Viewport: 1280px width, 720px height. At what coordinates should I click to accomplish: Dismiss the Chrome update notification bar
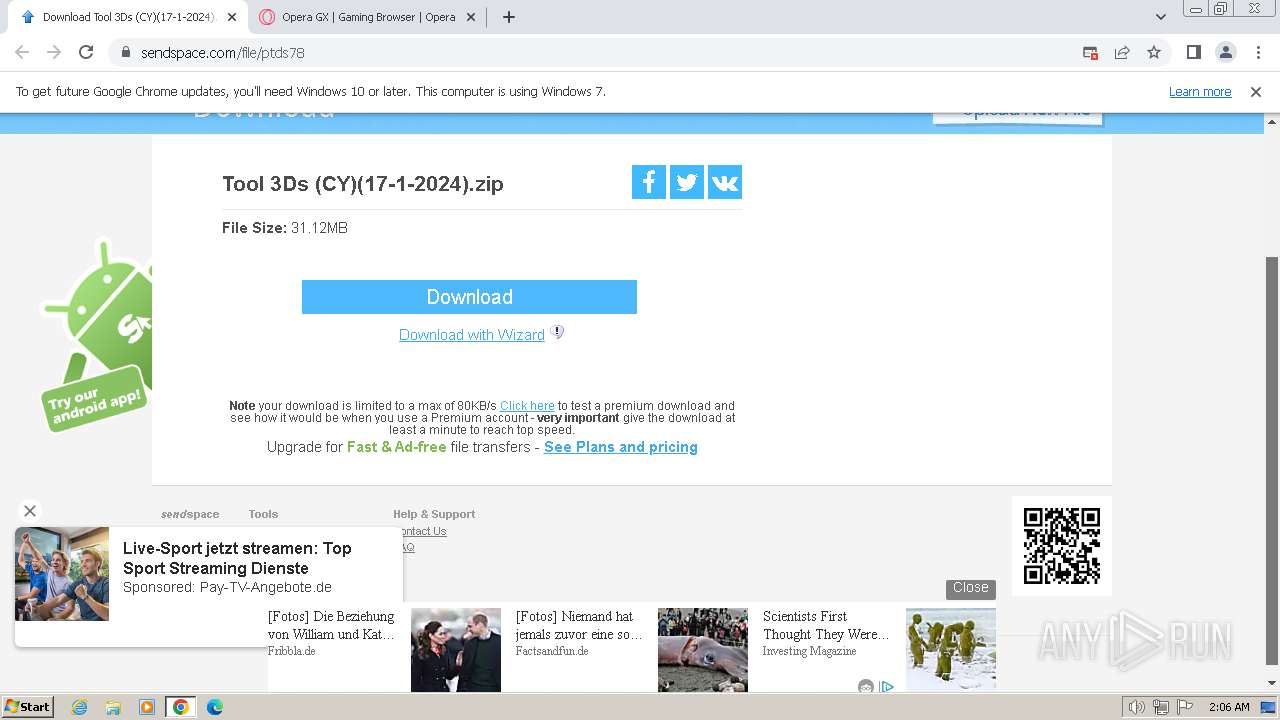[x=1256, y=91]
